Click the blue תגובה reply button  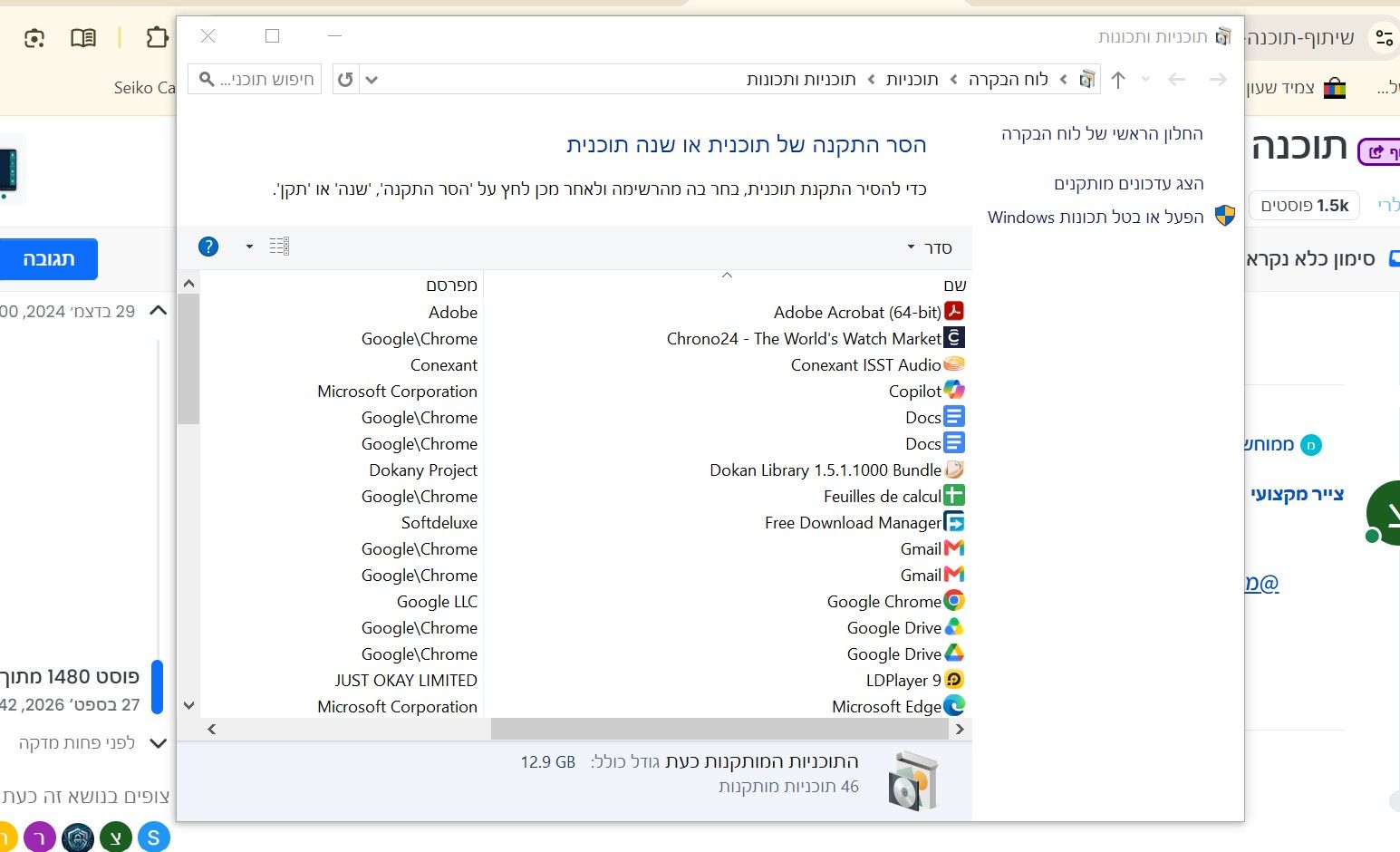pos(49,259)
